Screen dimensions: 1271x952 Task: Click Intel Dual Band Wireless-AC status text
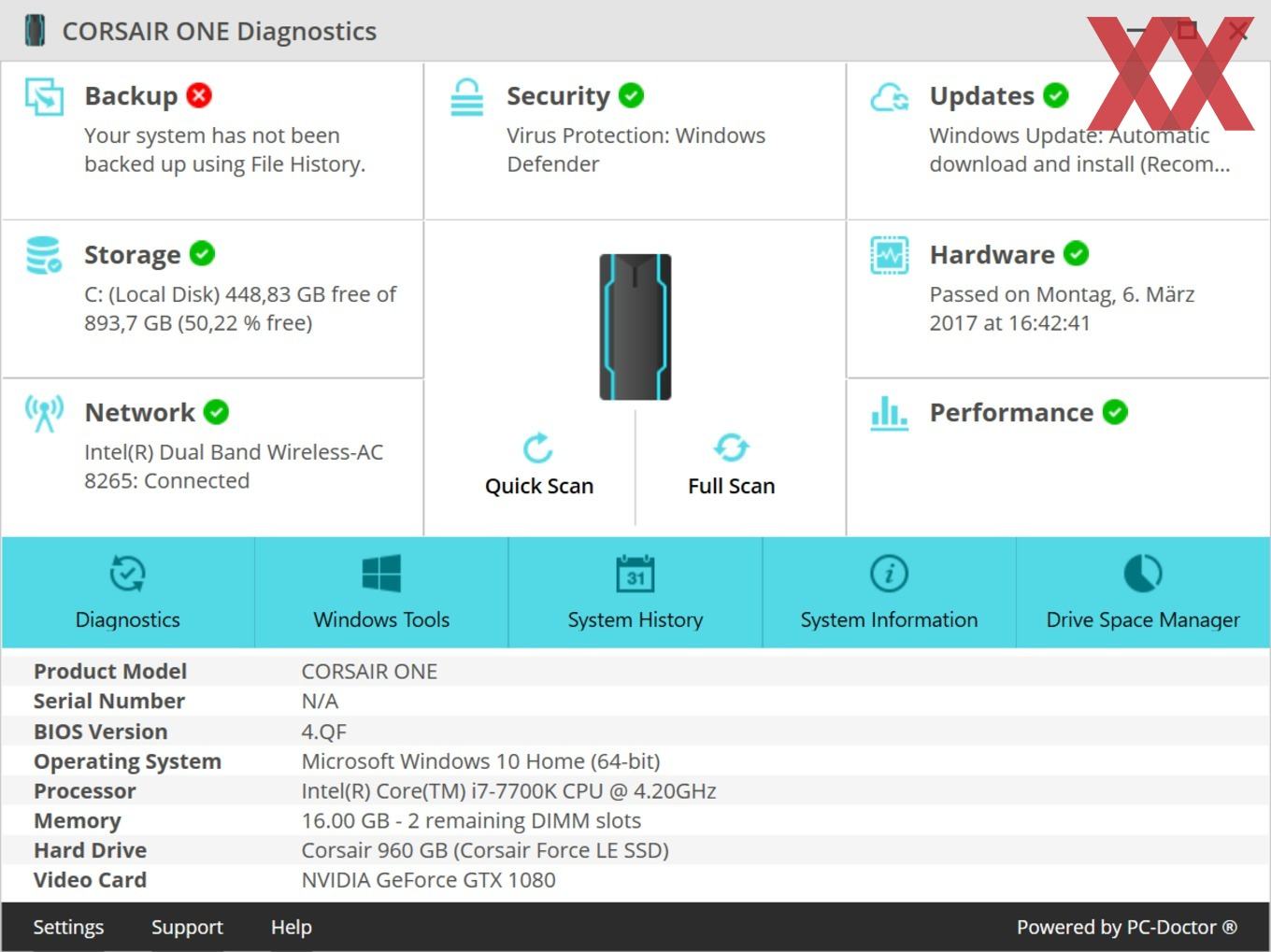coord(234,466)
